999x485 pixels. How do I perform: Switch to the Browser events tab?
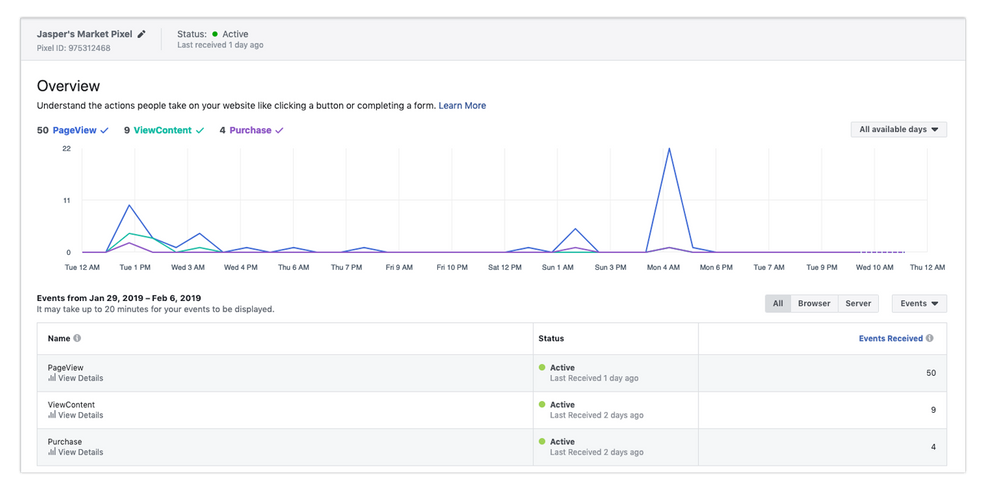coord(813,303)
